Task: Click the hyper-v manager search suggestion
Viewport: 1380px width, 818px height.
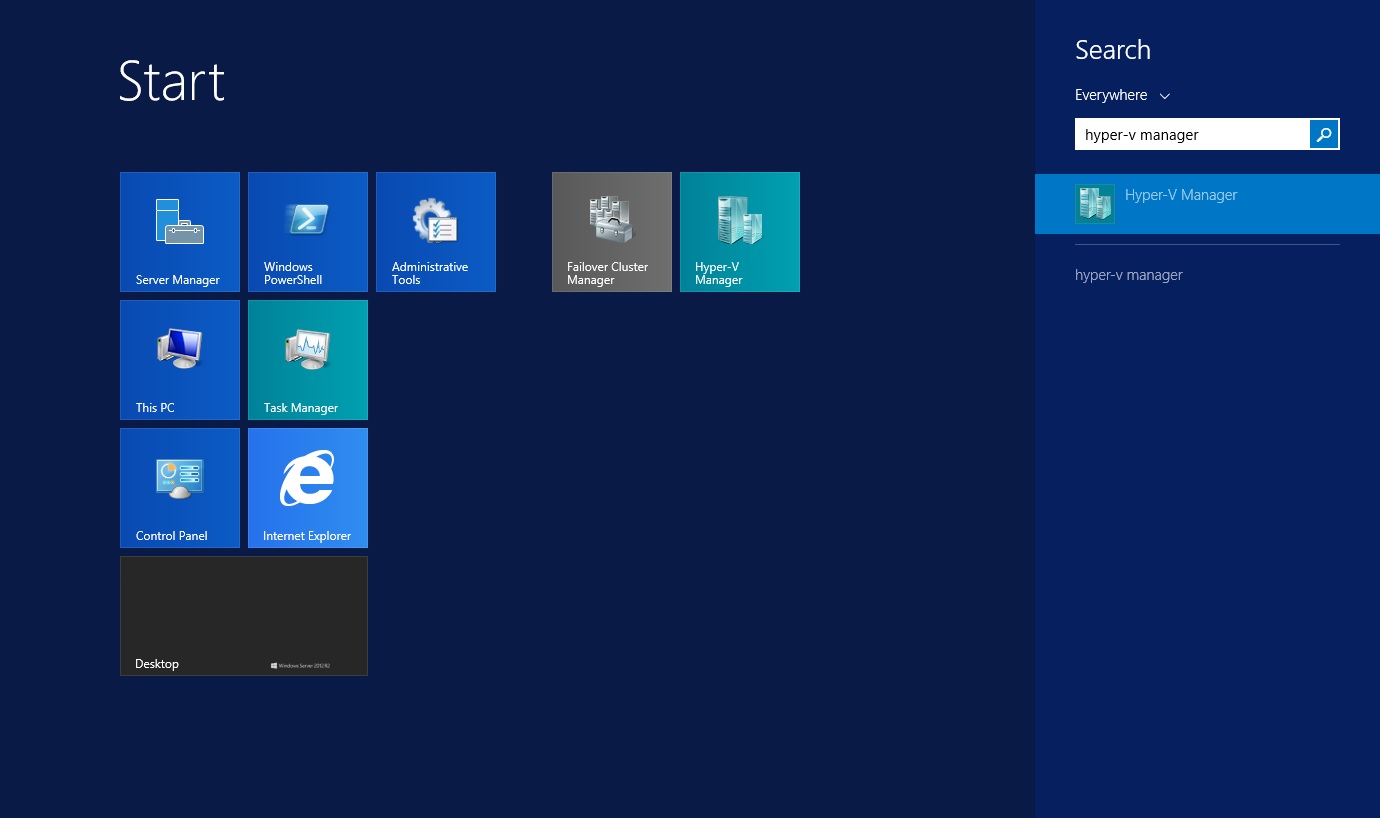Action: coord(1129,275)
